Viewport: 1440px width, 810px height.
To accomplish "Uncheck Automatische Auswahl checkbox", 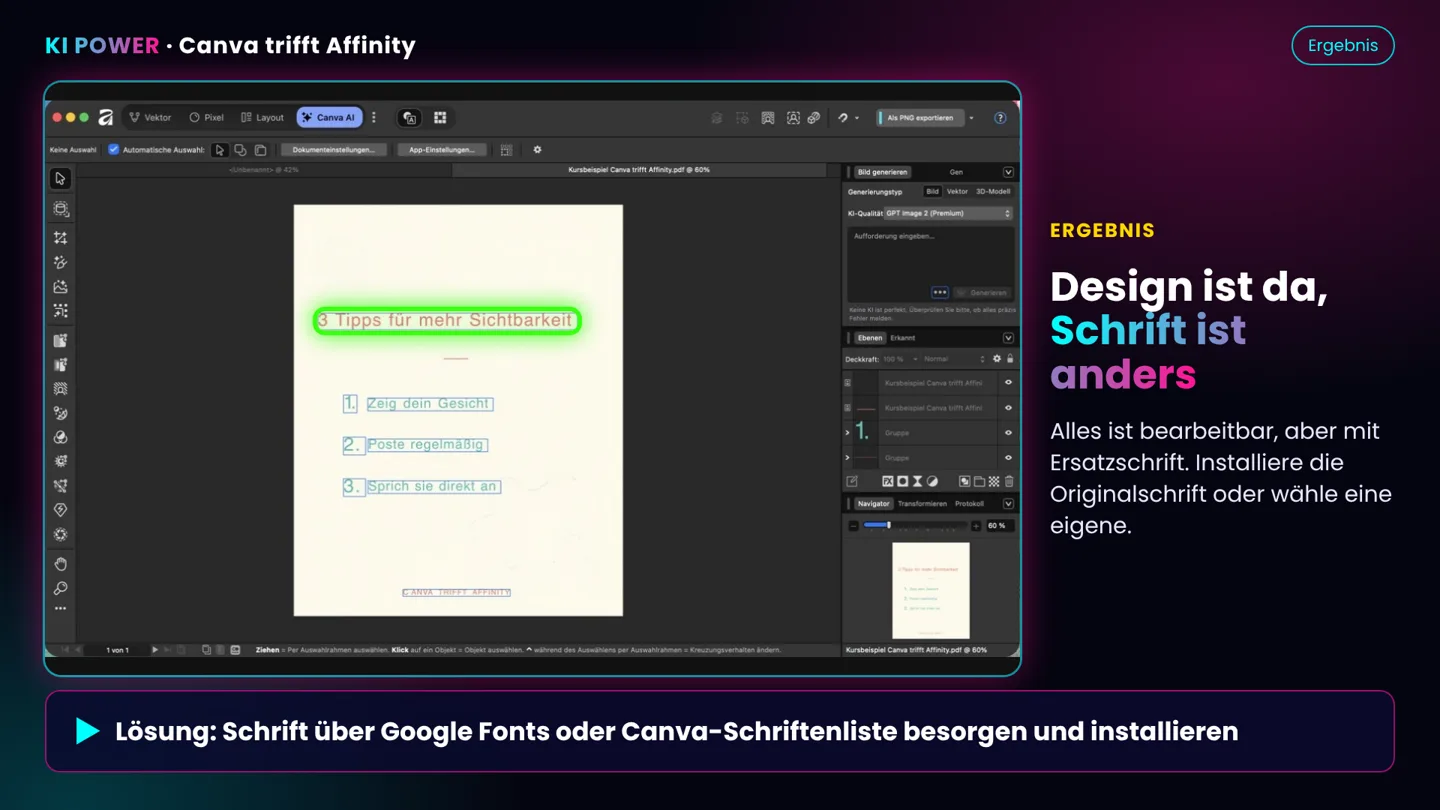I will [113, 150].
